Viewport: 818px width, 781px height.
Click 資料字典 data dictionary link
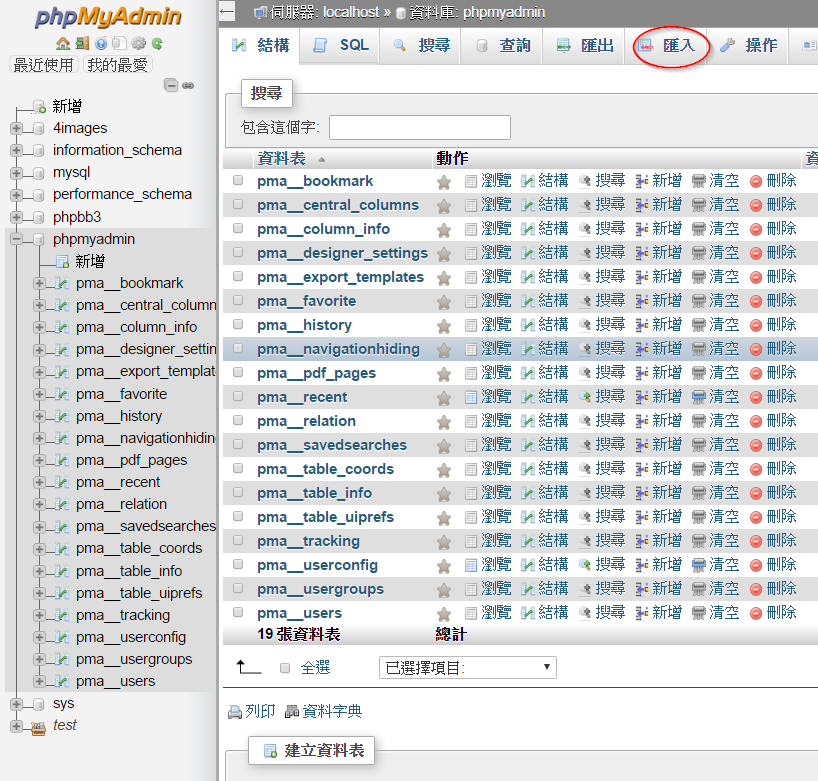click(324, 711)
